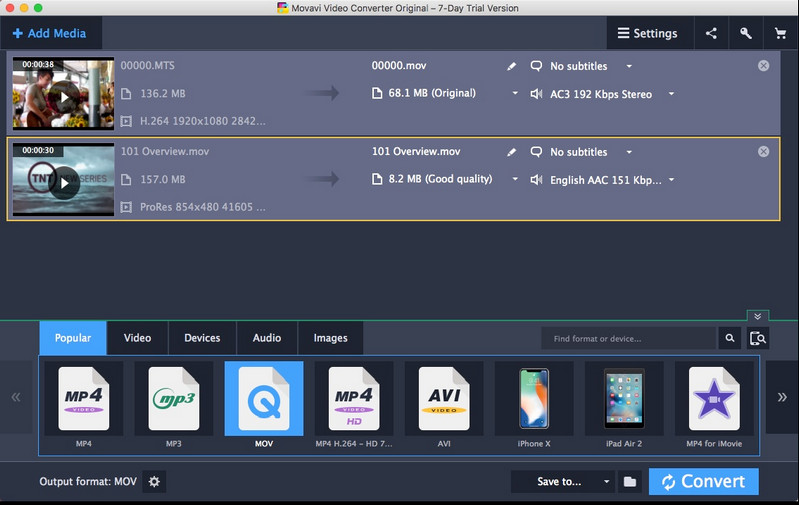This screenshot has height=505, width=799.
Task: Click the speaker icon beside AC3 192 Kbps
Action: click(x=536, y=94)
